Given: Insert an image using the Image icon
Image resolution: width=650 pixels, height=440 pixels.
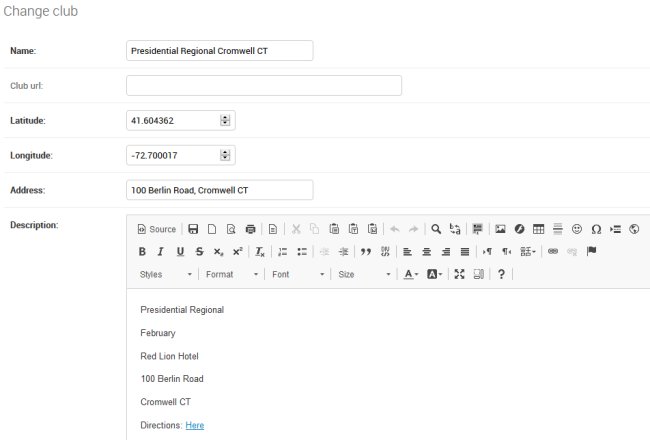Looking at the screenshot, I should click(x=501, y=229).
